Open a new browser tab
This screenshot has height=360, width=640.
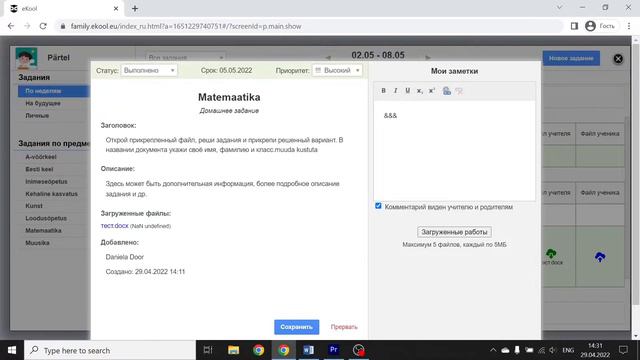point(135,9)
